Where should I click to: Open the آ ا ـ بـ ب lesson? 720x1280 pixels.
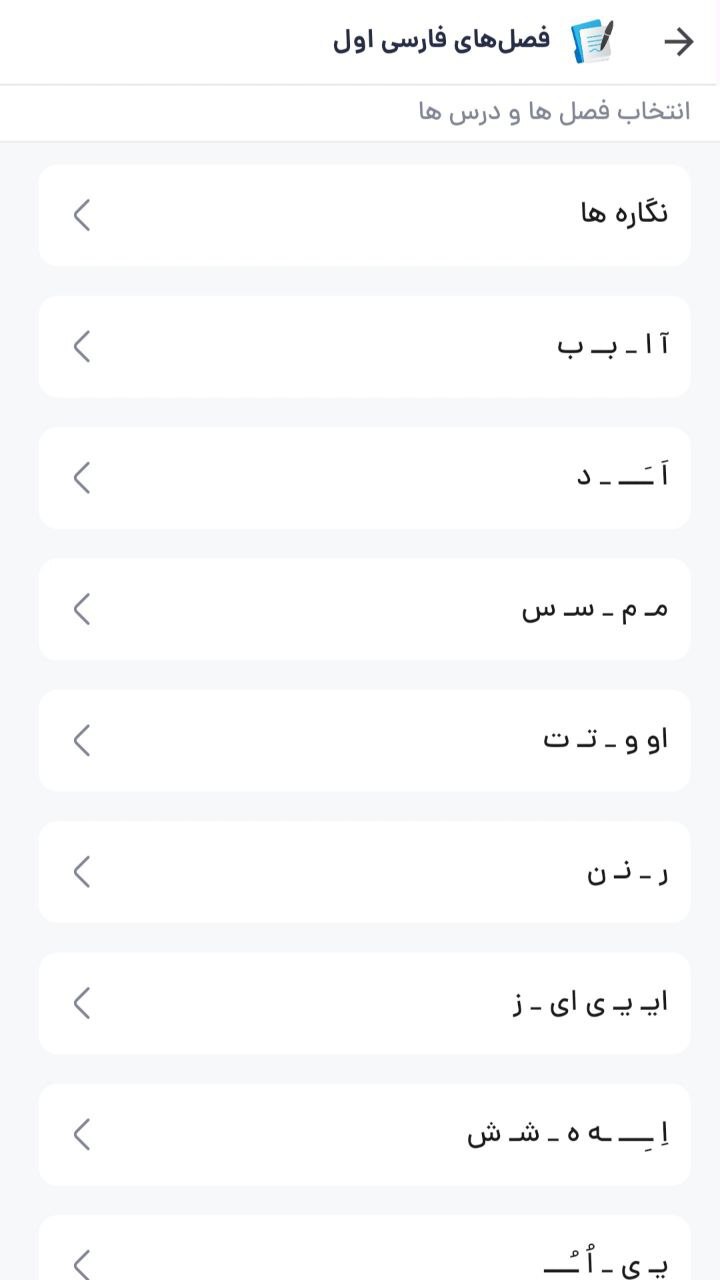(x=613, y=346)
